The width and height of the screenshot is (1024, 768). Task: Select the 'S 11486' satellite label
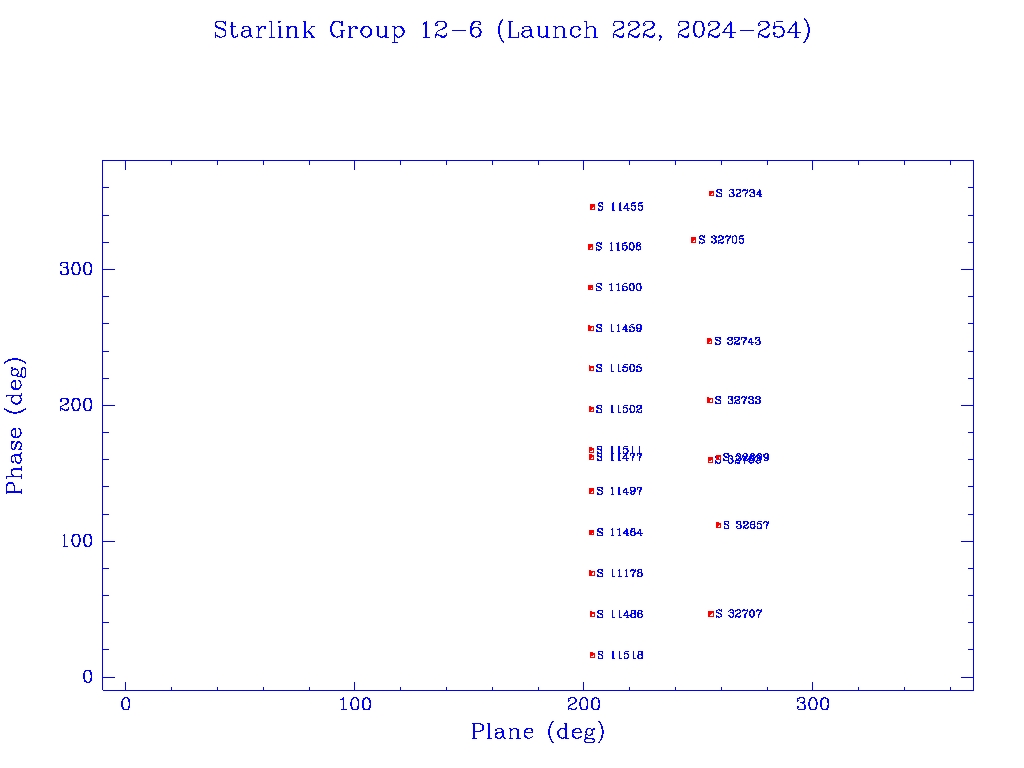tap(620, 615)
